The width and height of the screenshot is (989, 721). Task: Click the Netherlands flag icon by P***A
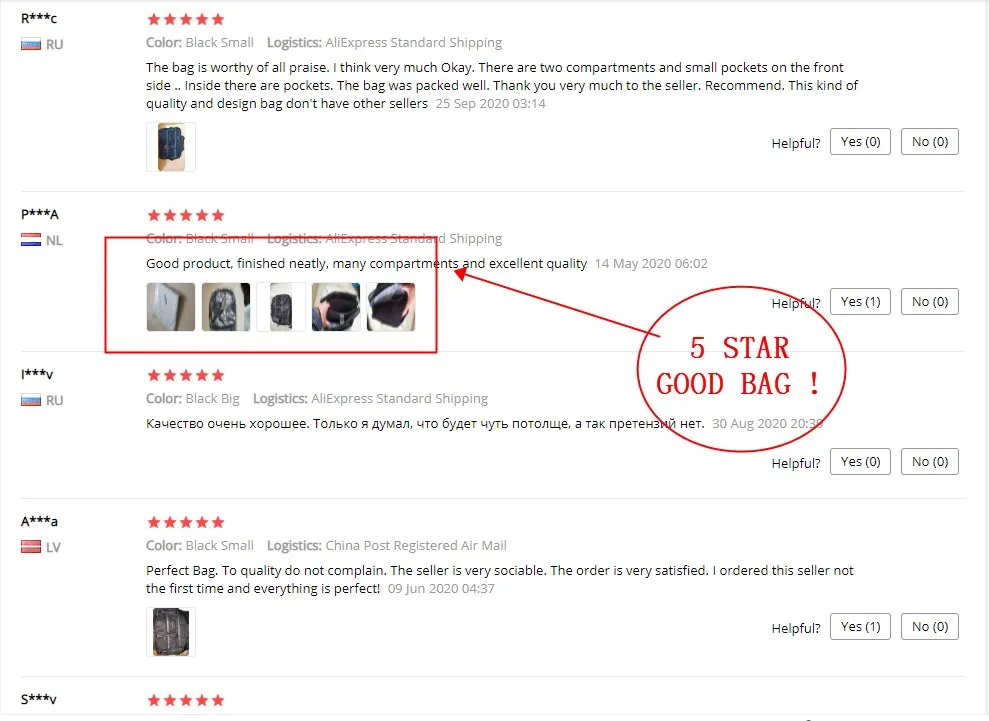(31, 240)
